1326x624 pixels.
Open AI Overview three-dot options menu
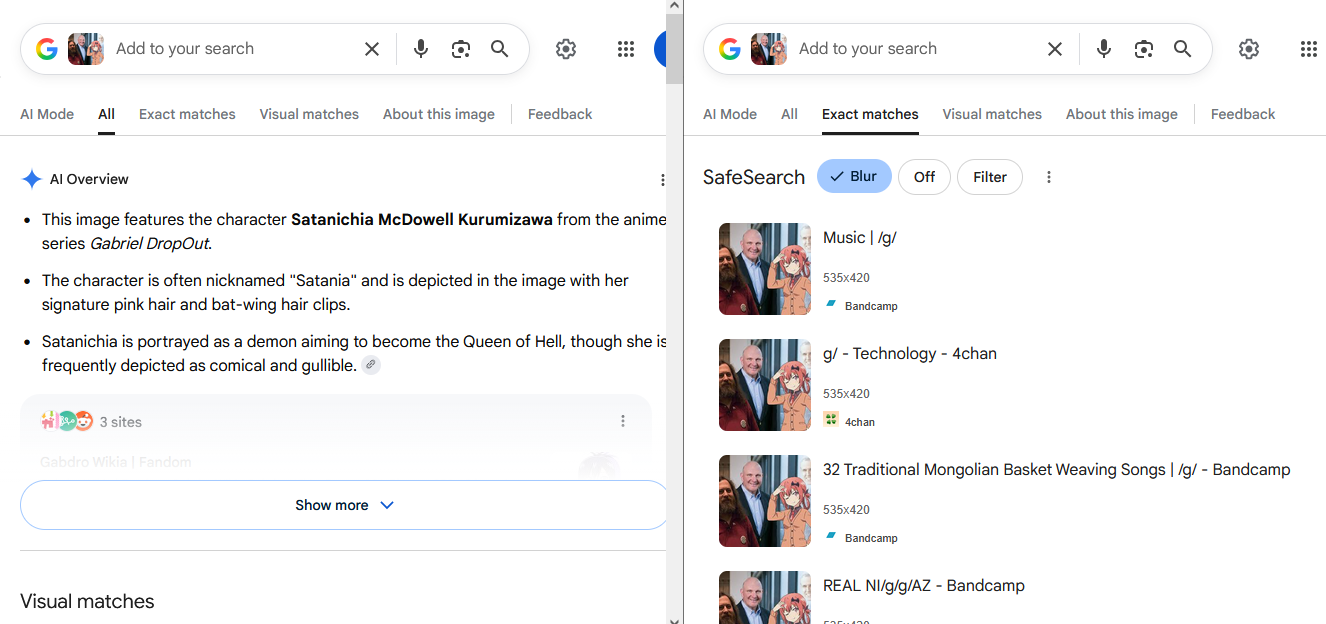coord(662,180)
